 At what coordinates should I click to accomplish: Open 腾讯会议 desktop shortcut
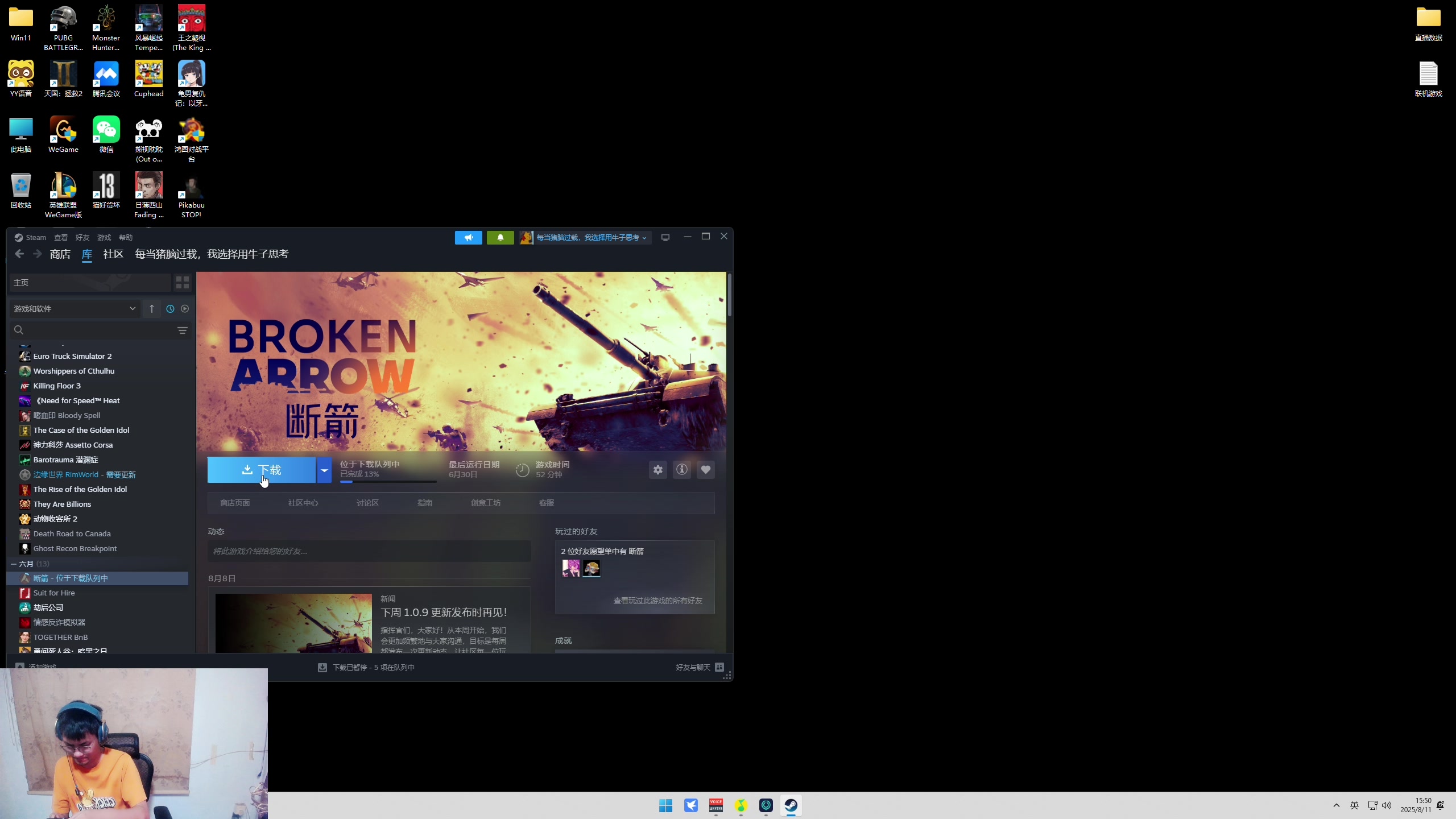pyautogui.click(x=106, y=80)
